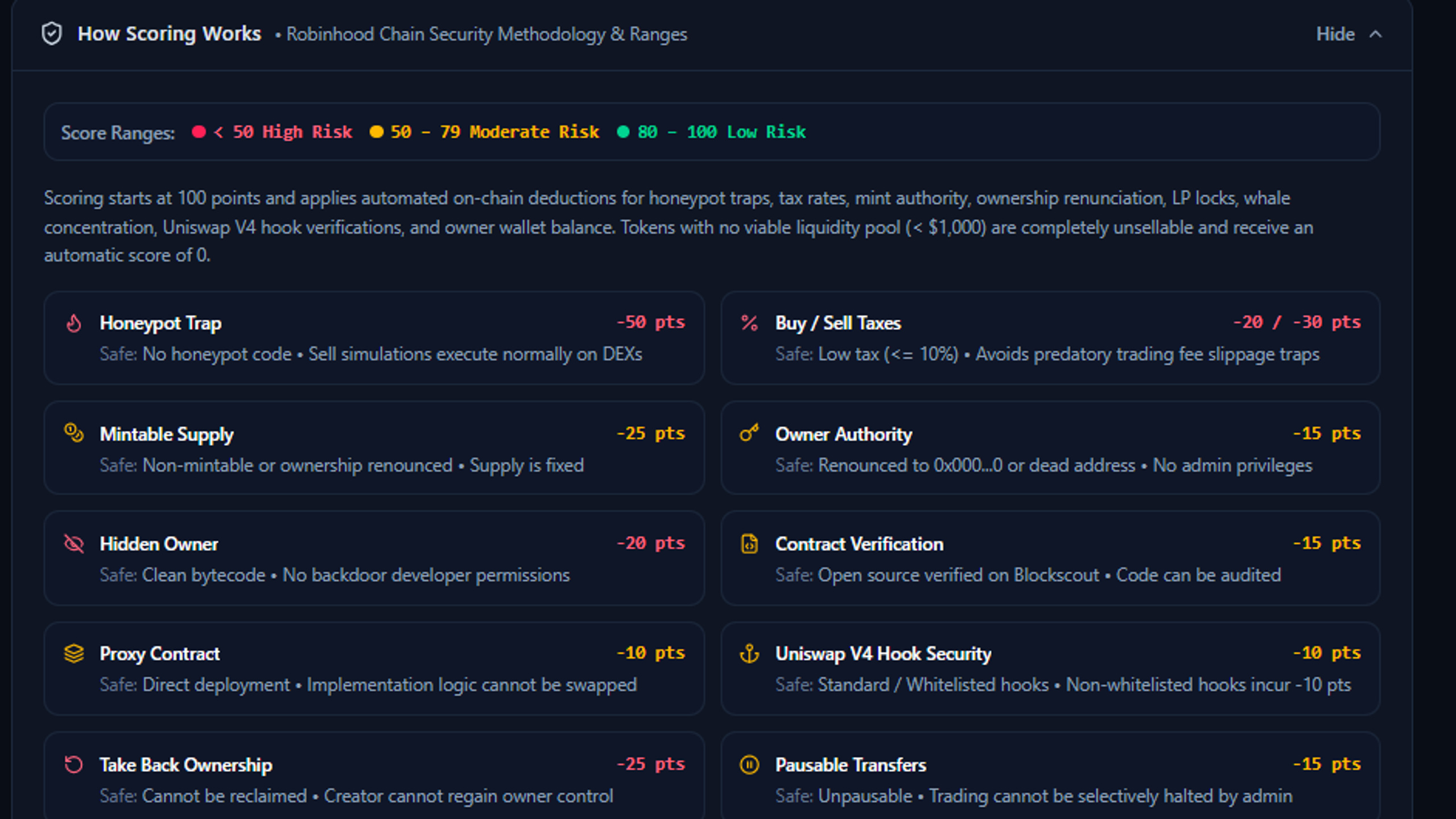
Task: Click the layers icon on Proxy Contract card
Action: 74,653
